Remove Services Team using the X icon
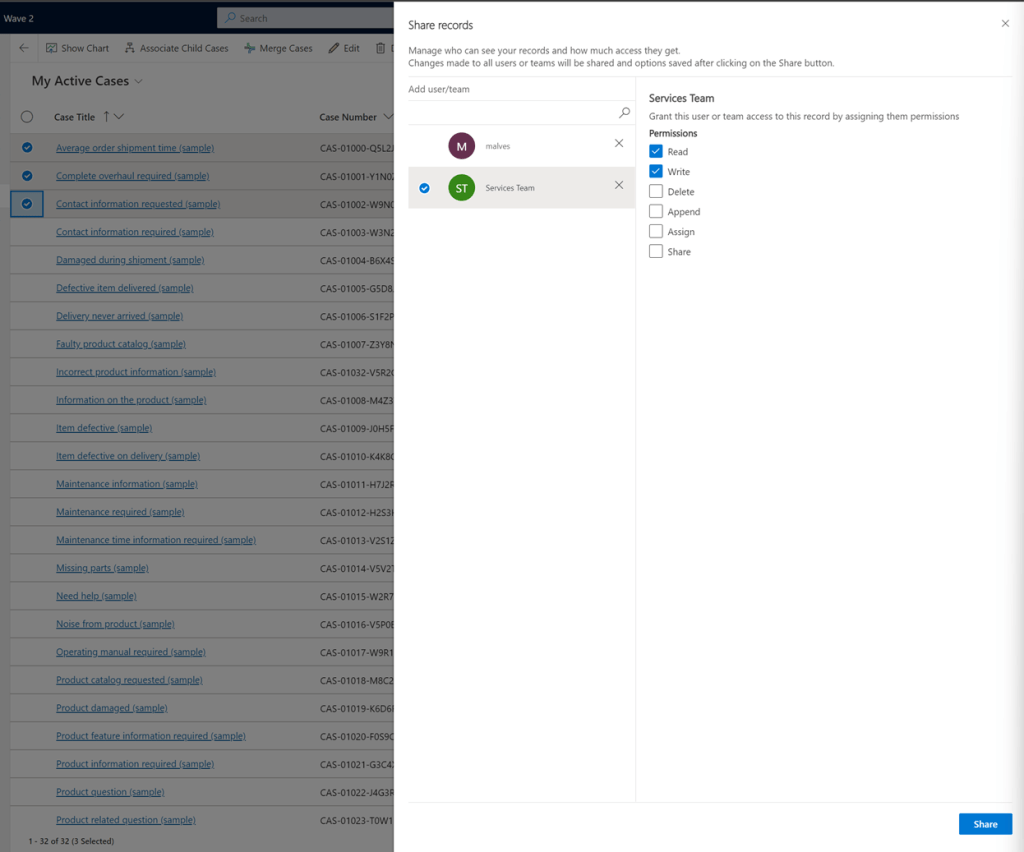Viewport: 1024px width, 852px height. [x=619, y=186]
